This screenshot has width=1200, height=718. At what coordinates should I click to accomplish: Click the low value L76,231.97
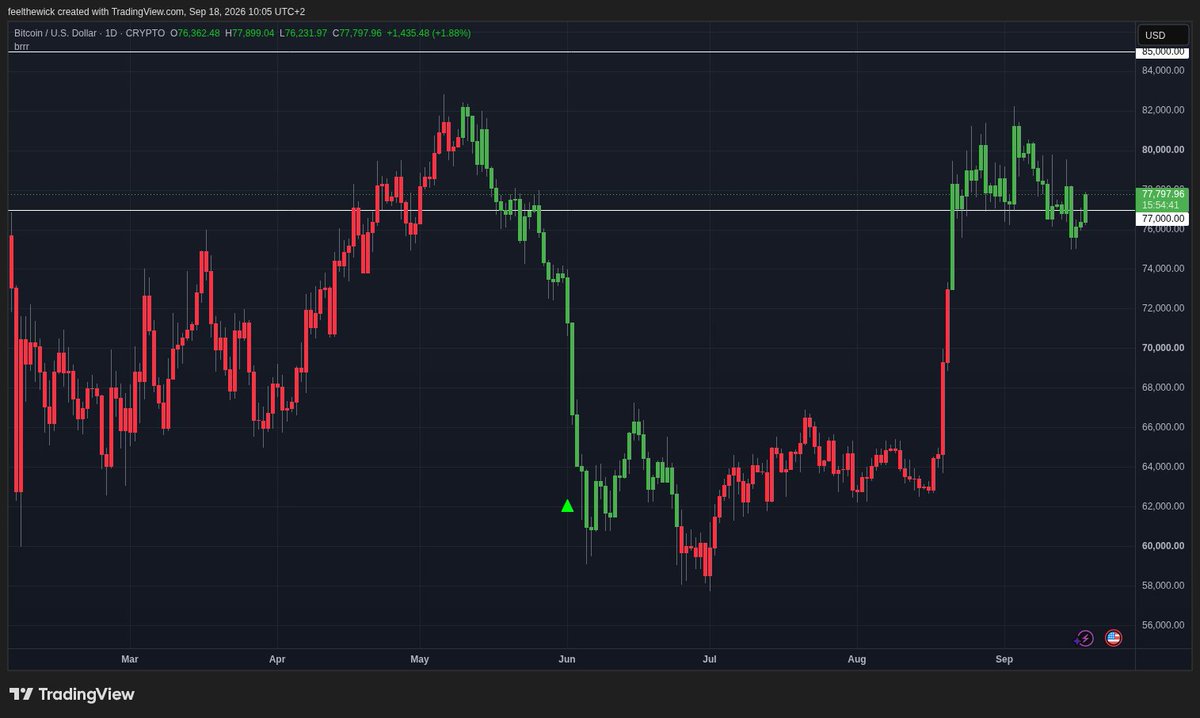coord(303,33)
